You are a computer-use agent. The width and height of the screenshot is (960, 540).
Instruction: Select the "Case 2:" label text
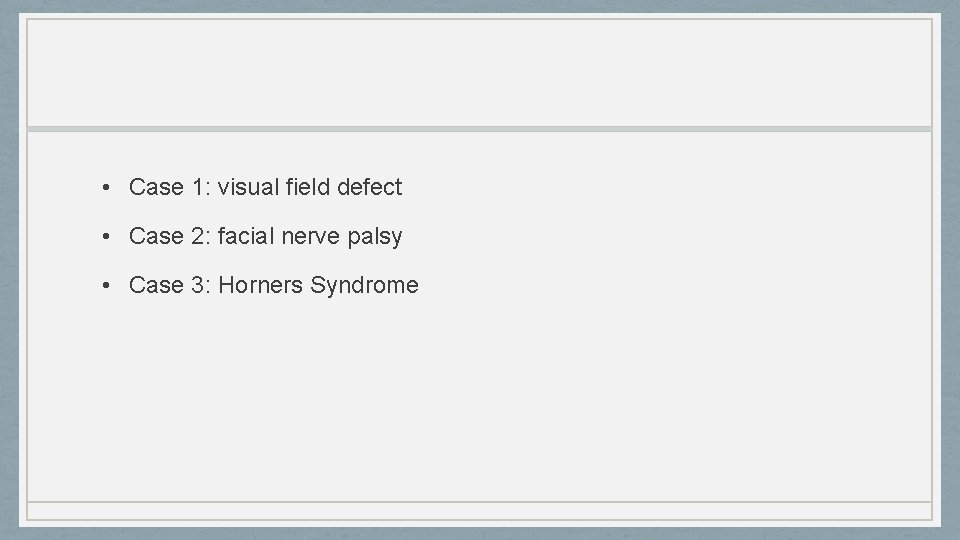(x=170, y=236)
